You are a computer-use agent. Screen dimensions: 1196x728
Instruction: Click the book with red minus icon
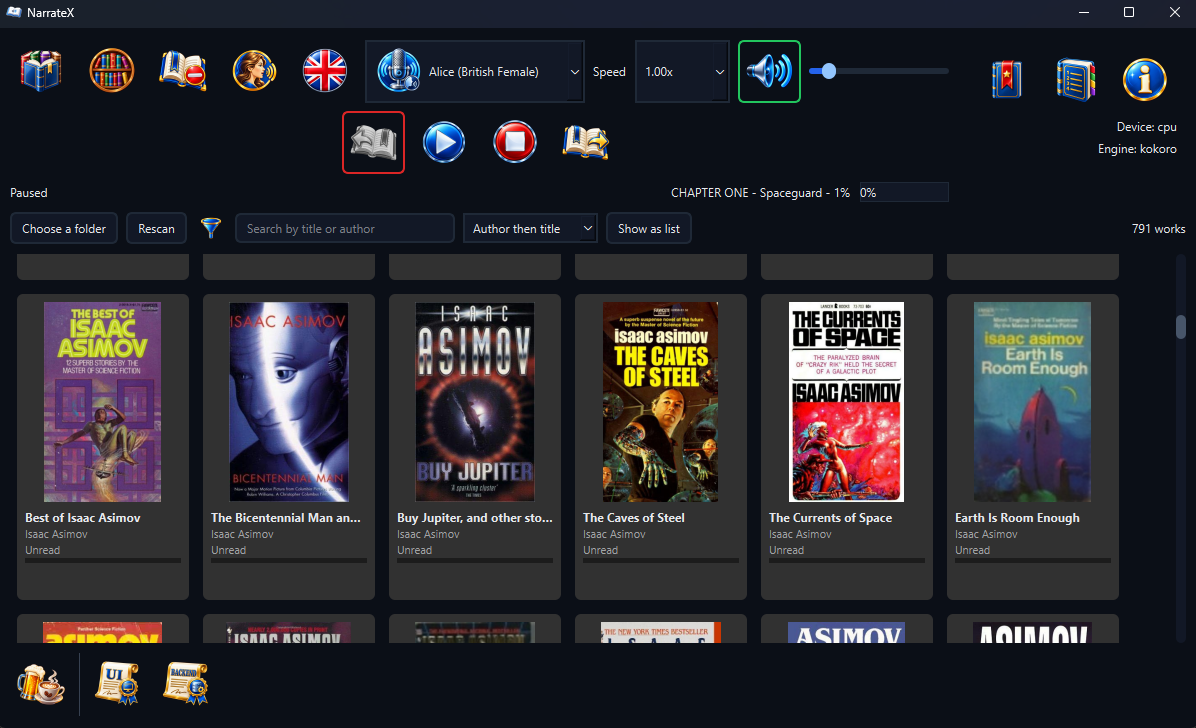pos(183,71)
